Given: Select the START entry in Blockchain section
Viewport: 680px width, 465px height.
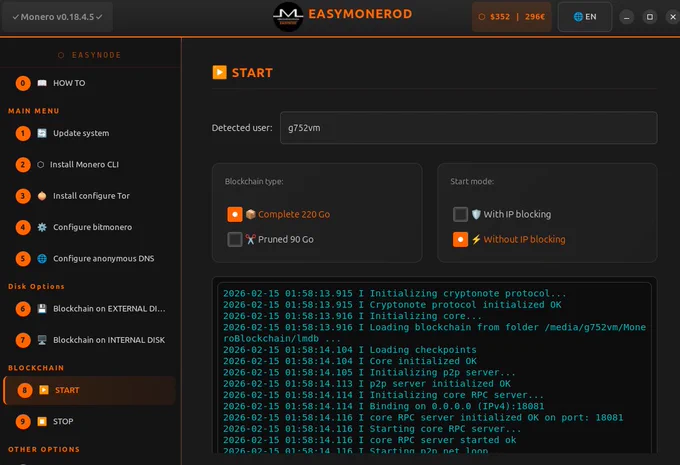Looking at the screenshot, I should pyautogui.click(x=90, y=390).
